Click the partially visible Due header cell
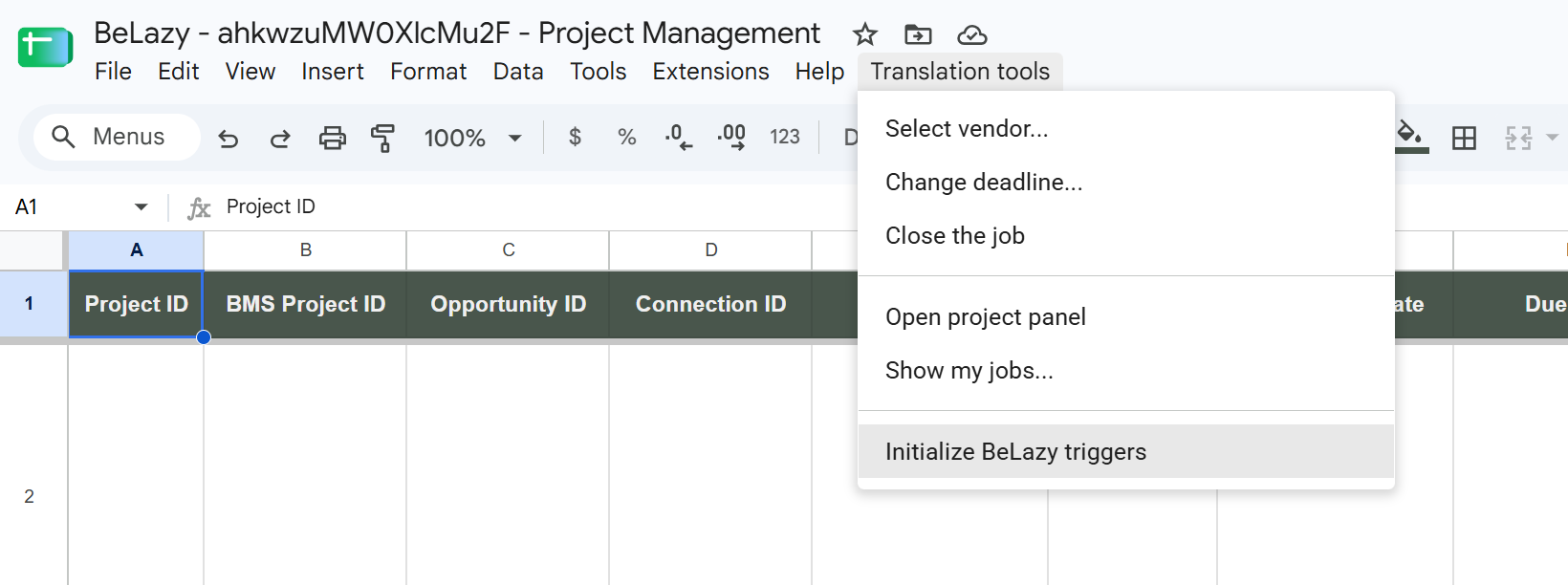This screenshot has width=1568, height=585. pyautogui.click(x=1511, y=304)
